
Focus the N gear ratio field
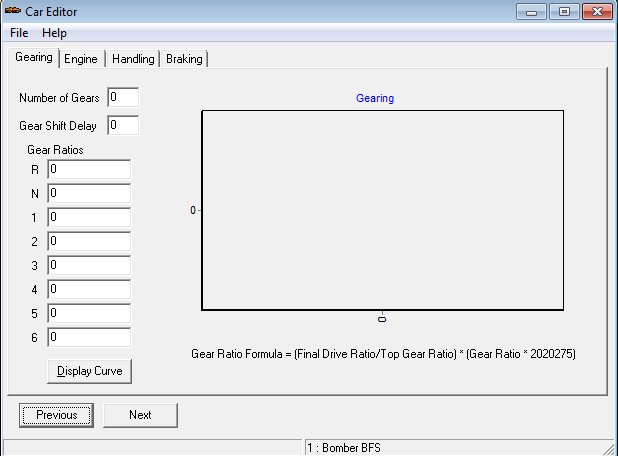tap(89, 193)
